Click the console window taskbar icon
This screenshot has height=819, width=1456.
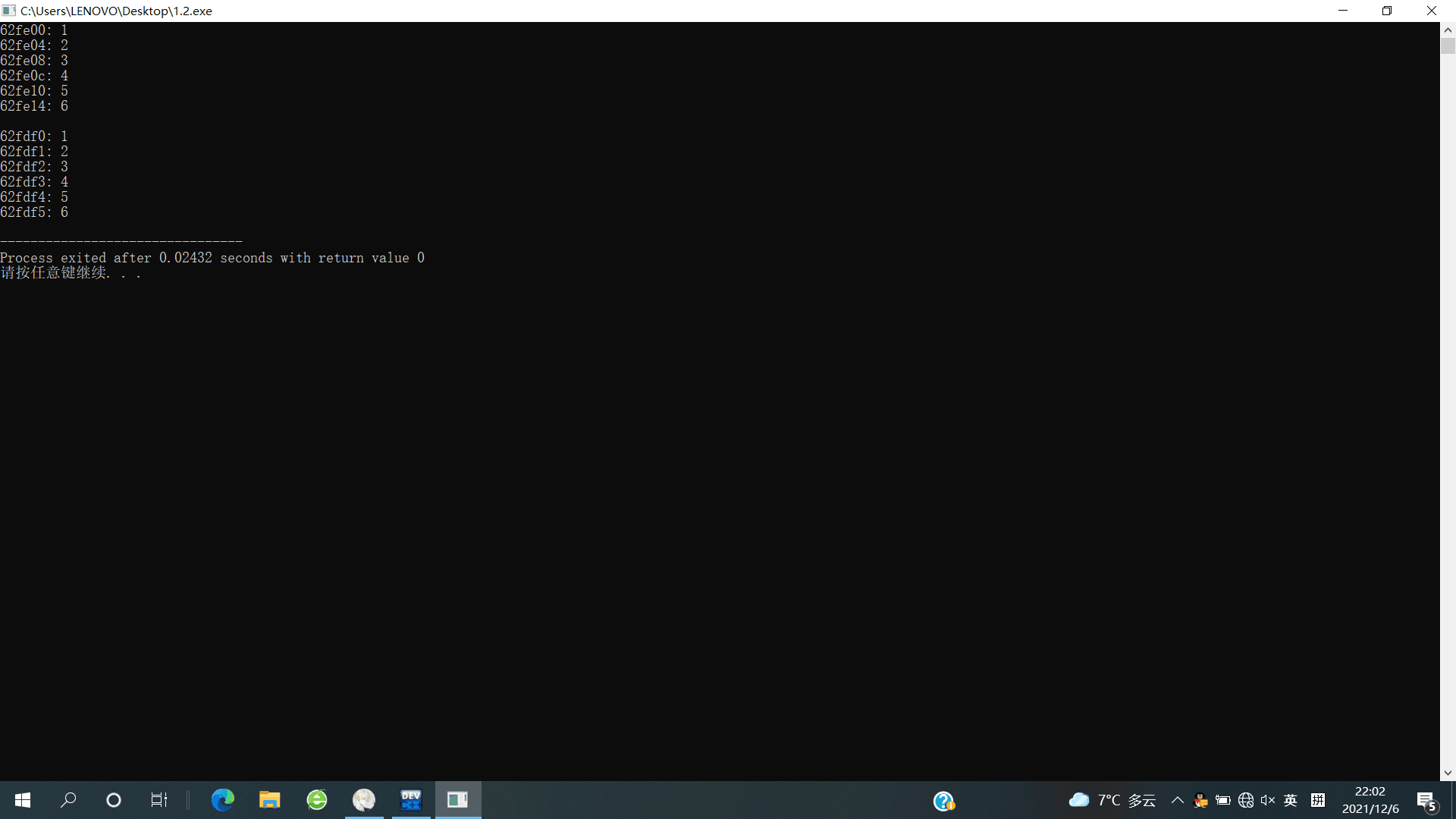pos(458,800)
